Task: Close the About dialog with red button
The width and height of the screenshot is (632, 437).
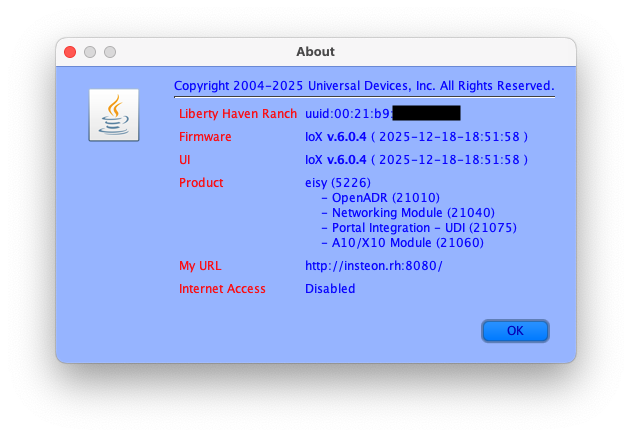Action: point(70,52)
